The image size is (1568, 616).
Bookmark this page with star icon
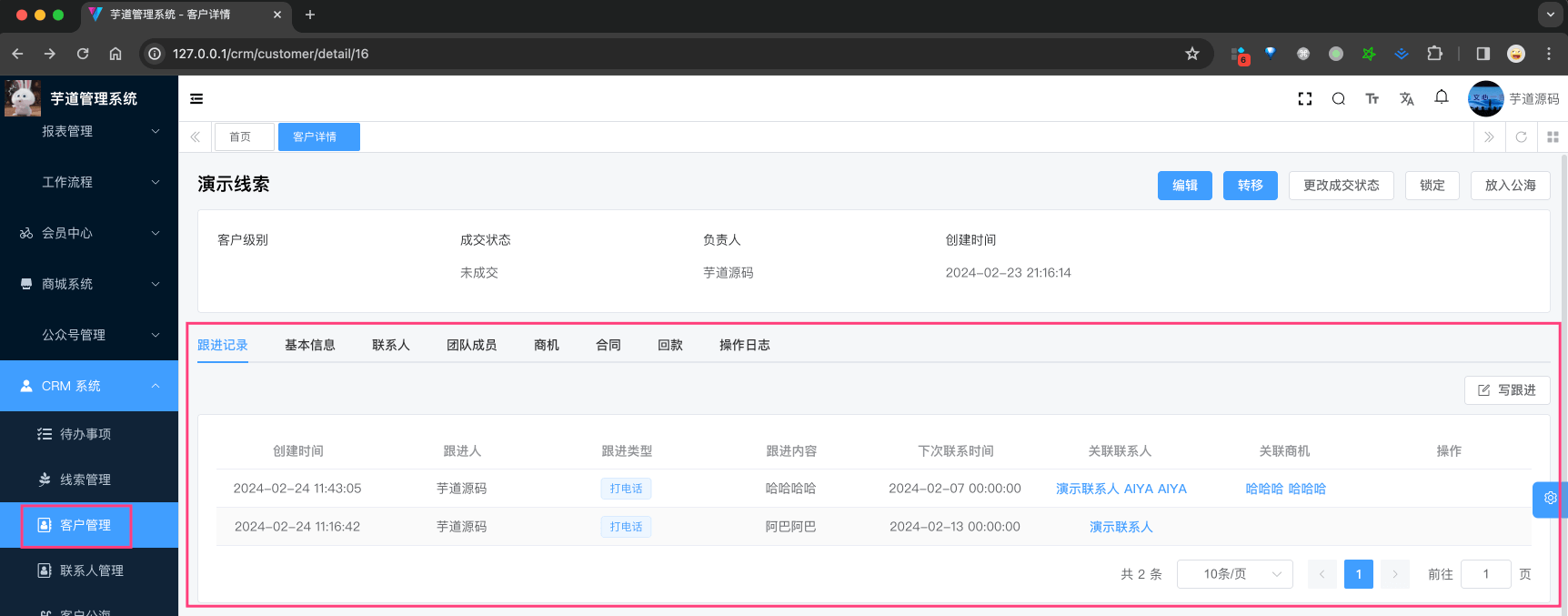click(x=1191, y=54)
